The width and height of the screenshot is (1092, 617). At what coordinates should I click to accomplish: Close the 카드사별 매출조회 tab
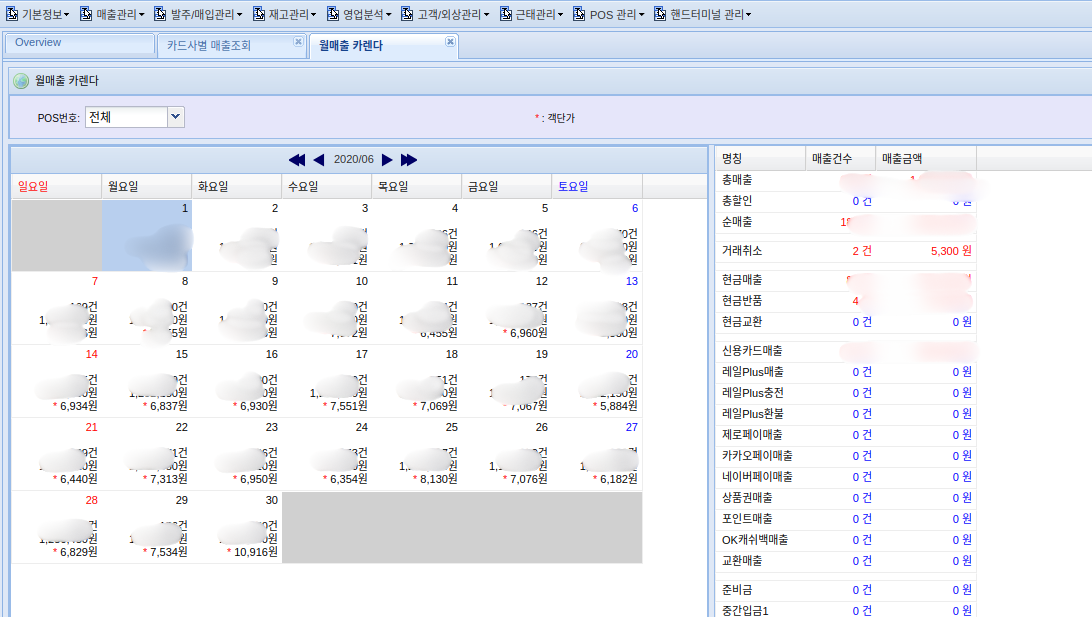[298, 42]
